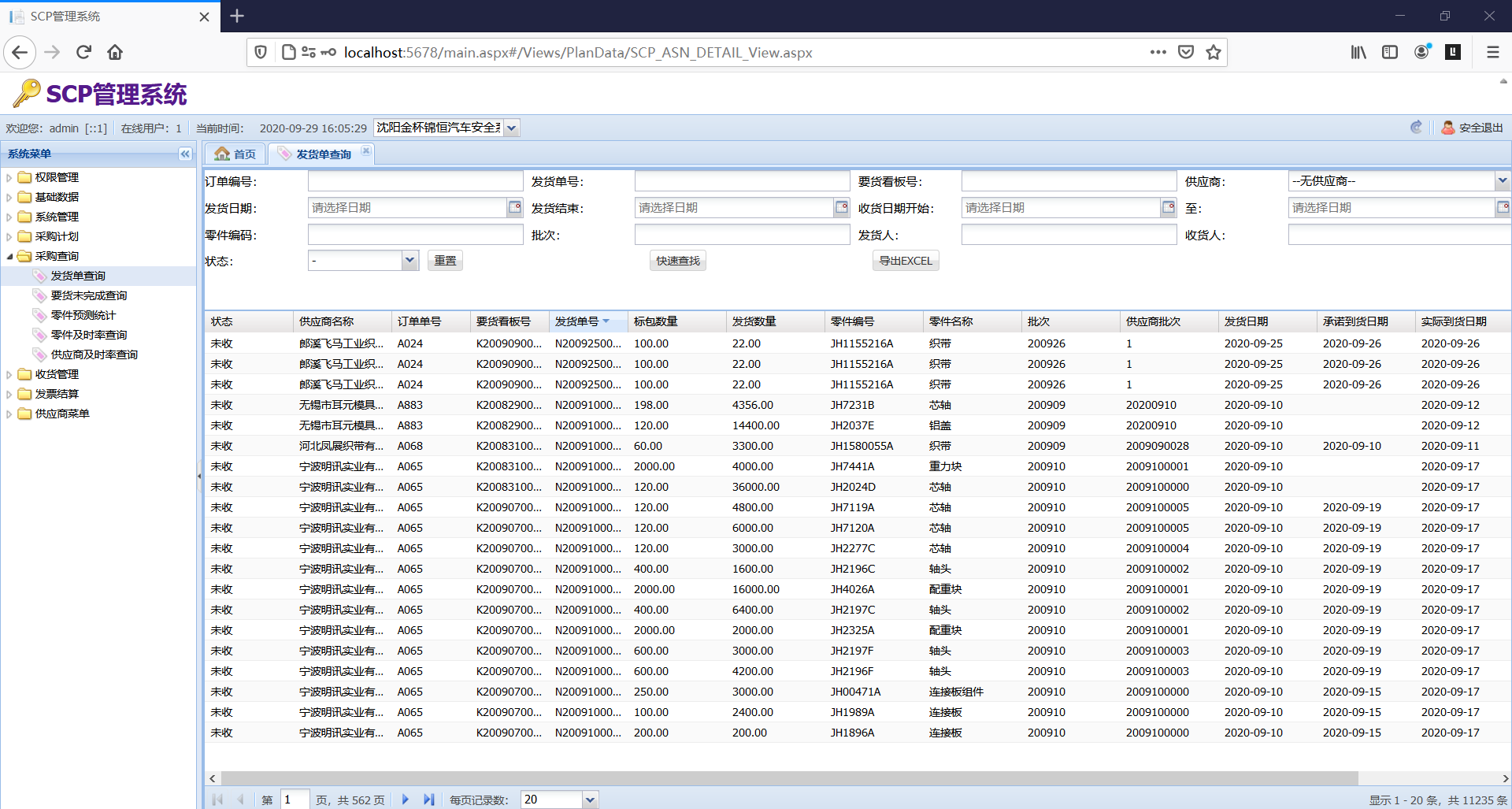Click the 订单编号 input field
Viewport: 1512px width, 809px height.
click(x=416, y=181)
